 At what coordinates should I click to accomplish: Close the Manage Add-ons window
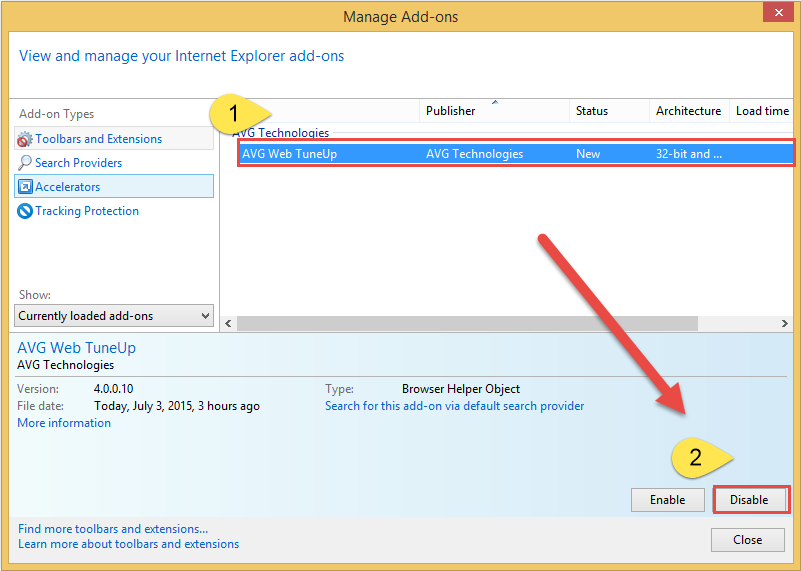tap(778, 12)
